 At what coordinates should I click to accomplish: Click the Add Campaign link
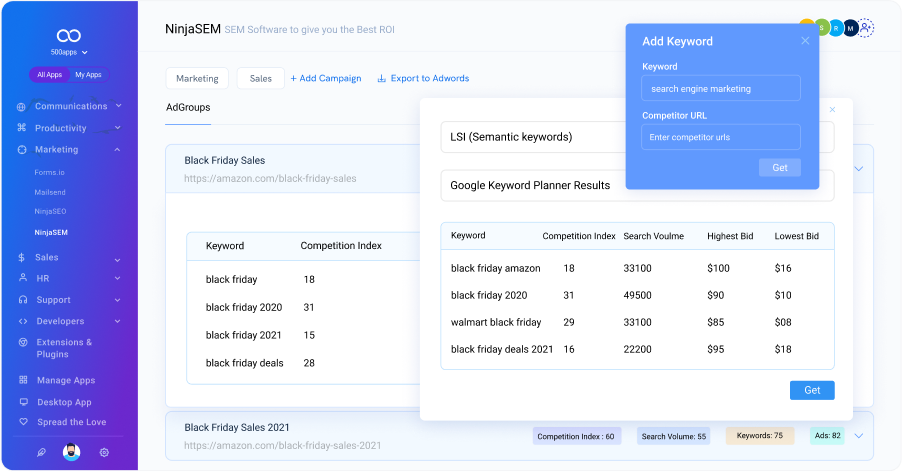(x=326, y=78)
